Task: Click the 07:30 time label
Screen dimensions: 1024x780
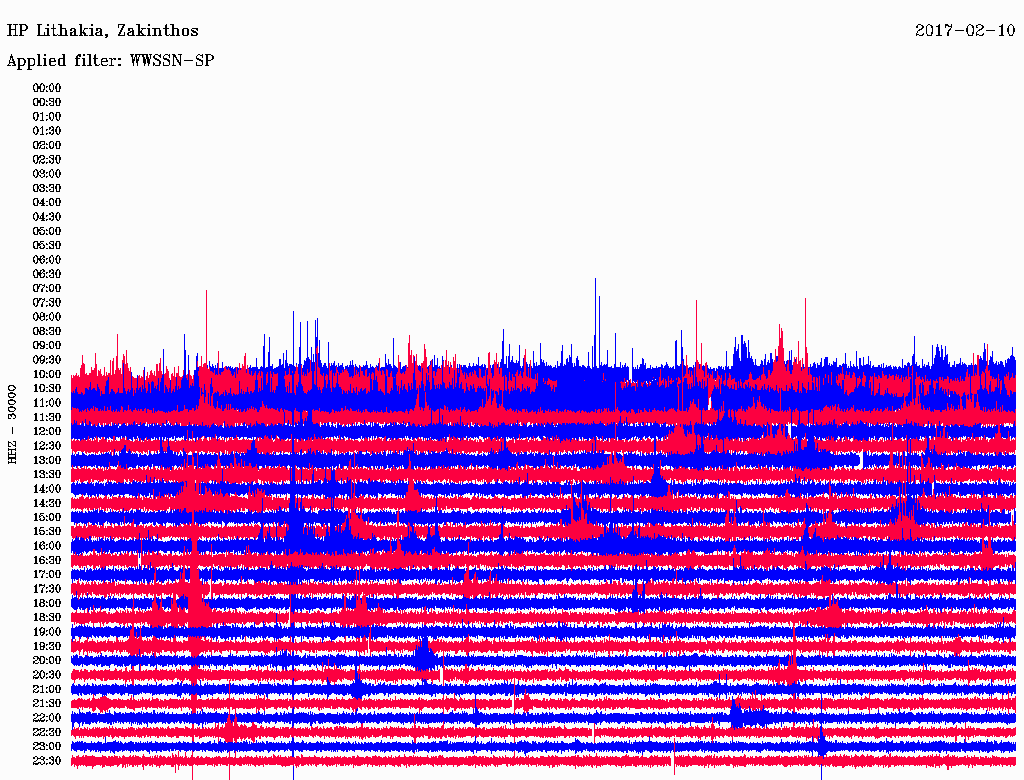Action: pyautogui.click(x=47, y=303)
